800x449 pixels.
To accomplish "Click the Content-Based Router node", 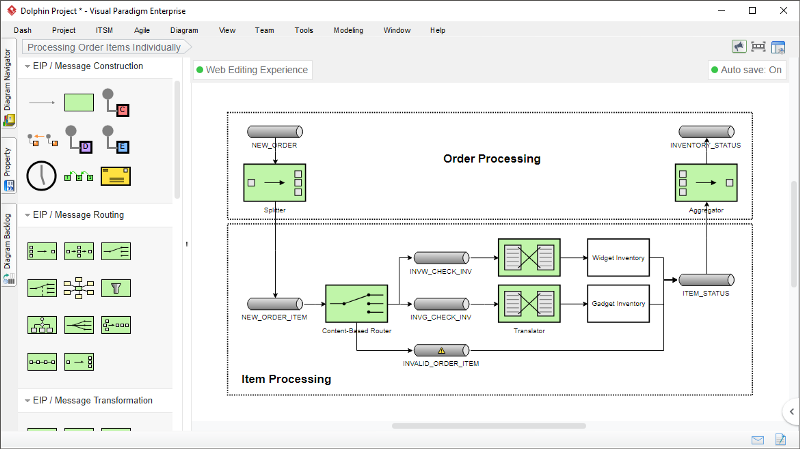I will pos(356,302).
